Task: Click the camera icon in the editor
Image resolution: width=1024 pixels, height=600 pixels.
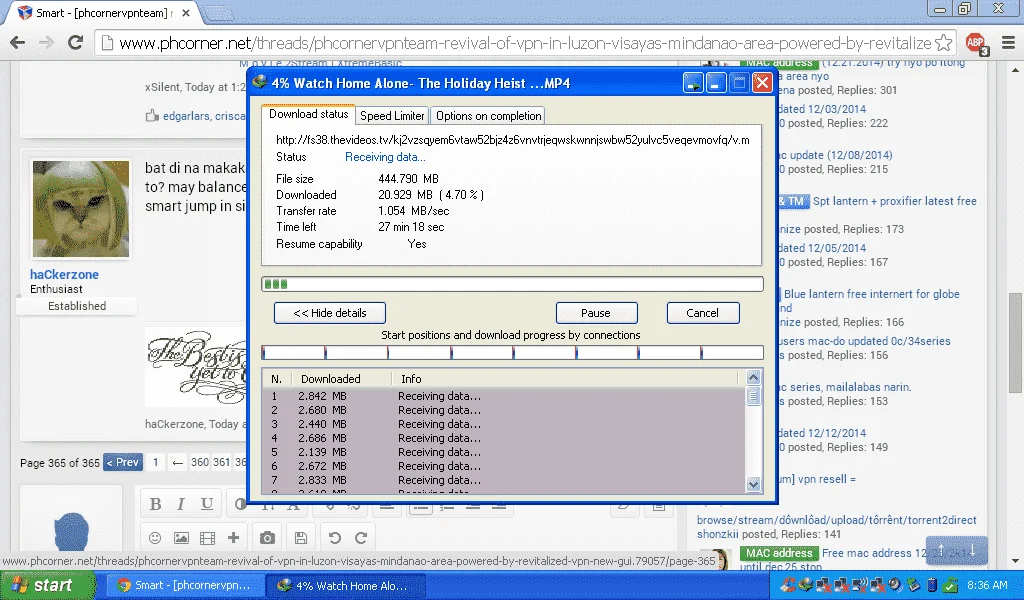Action: click(x=267, y=538)
